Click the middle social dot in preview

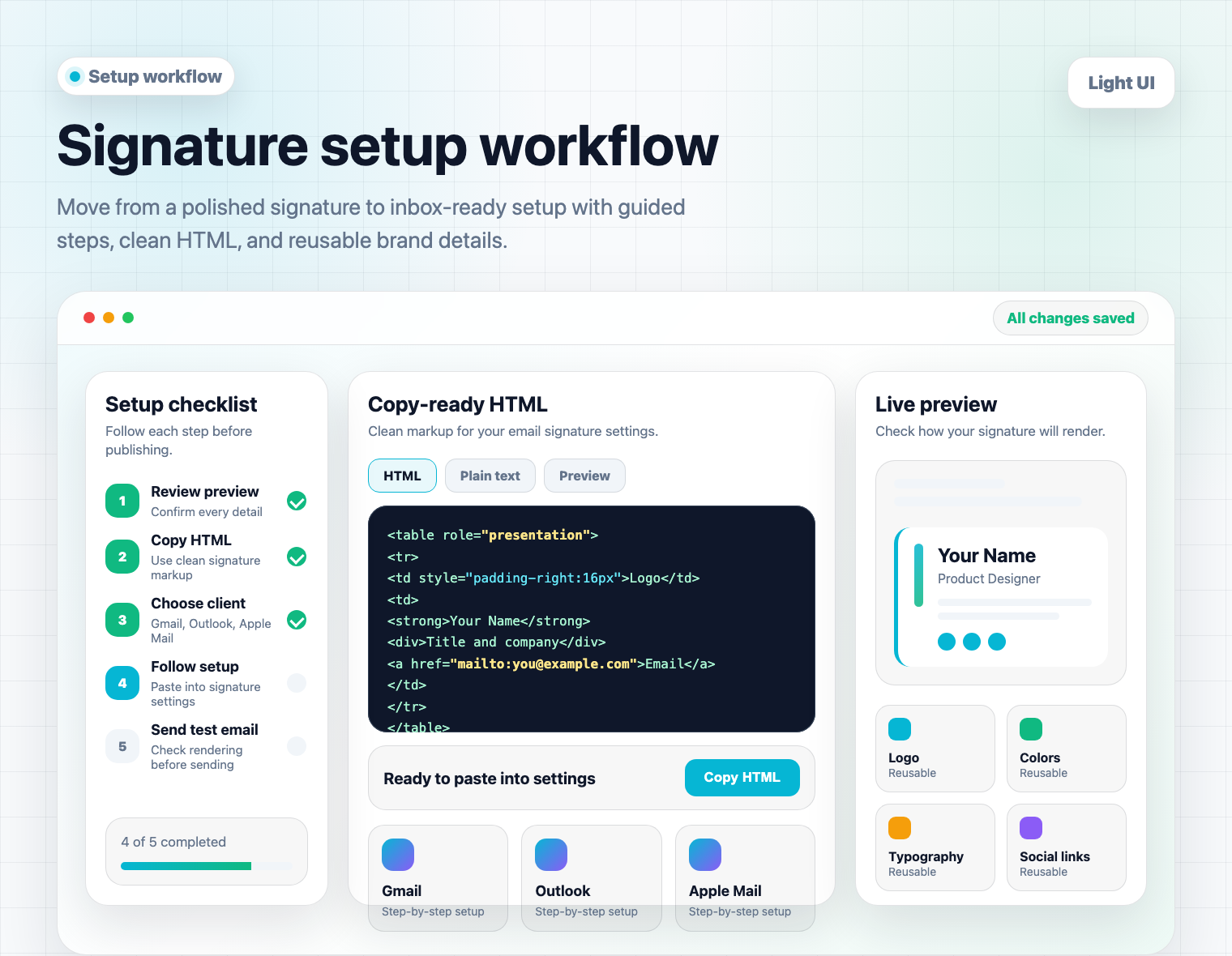click(972, 642)
